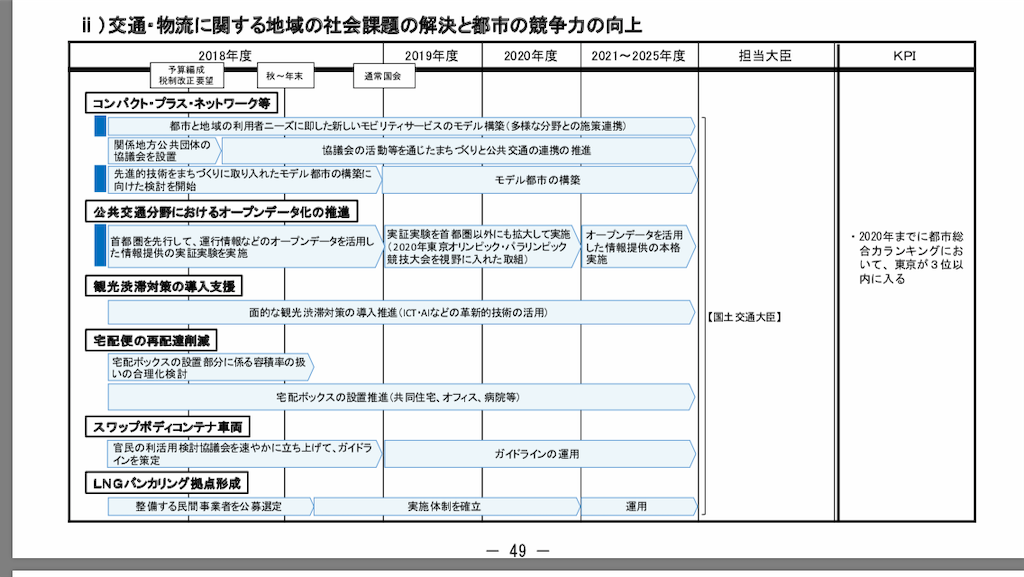
Task: Click the オープンデータを活用した情報提供の本格実施 box
Action: pos(638,246)
